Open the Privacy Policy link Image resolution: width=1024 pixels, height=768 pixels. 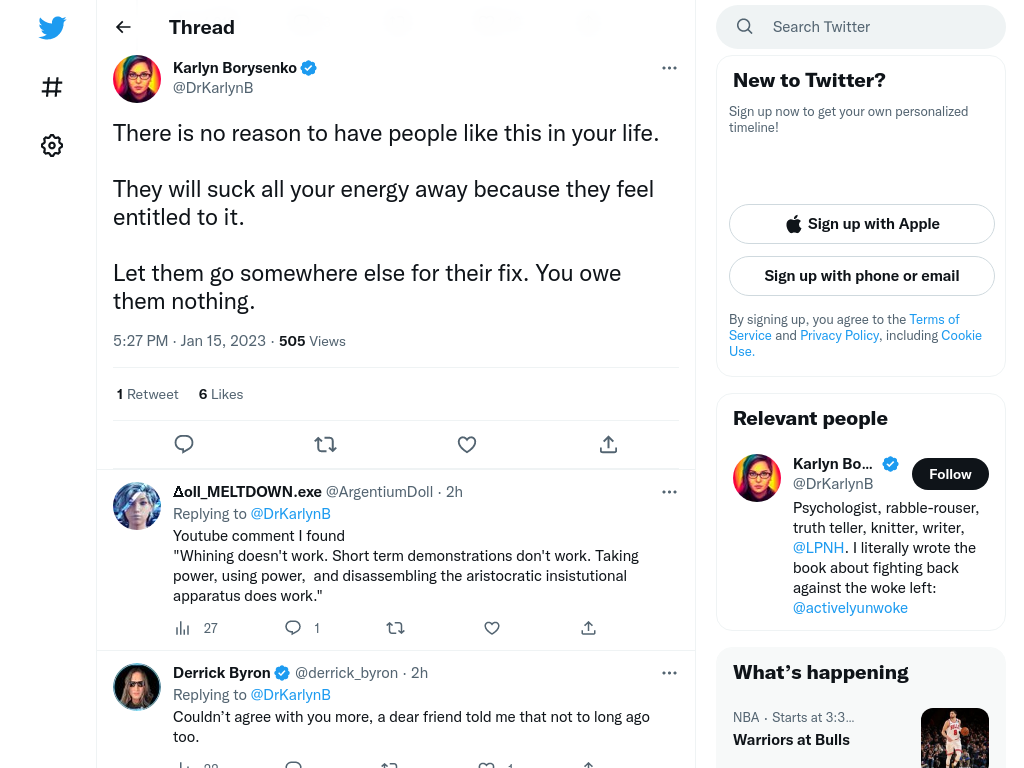click(839, 335)
